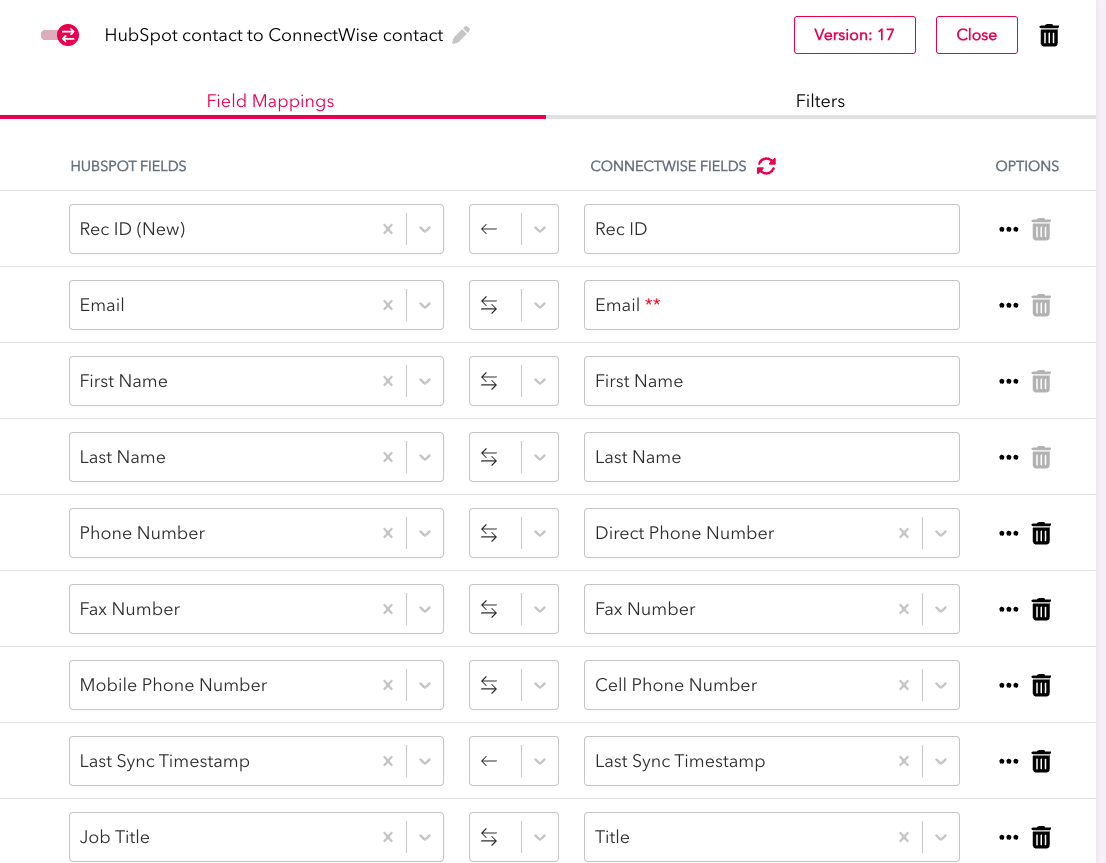
Task: Open the Email HubSpot field dropdown
Action: (x=424, y=305)
